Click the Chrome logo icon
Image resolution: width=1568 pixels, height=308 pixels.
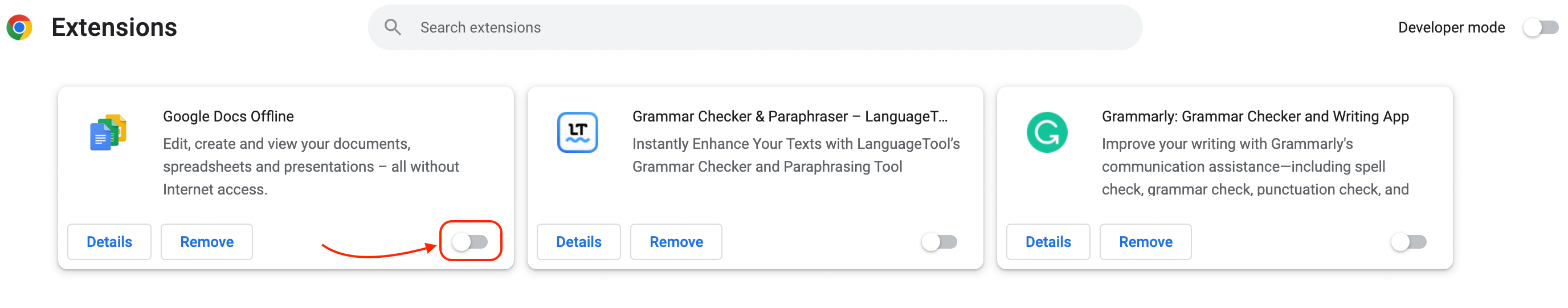(x=19, y=27)
